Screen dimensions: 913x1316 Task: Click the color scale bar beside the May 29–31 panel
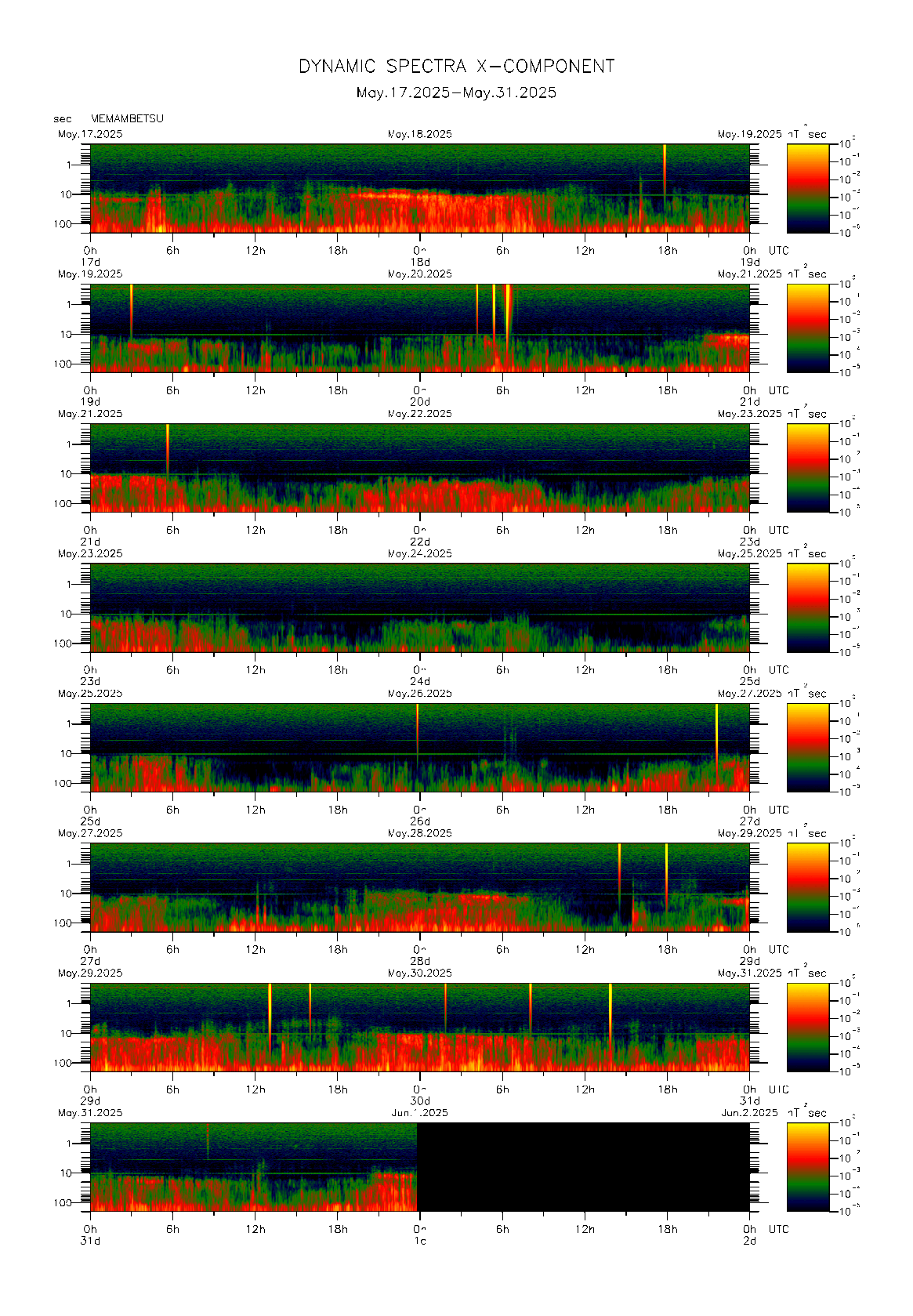point(808,1027)
